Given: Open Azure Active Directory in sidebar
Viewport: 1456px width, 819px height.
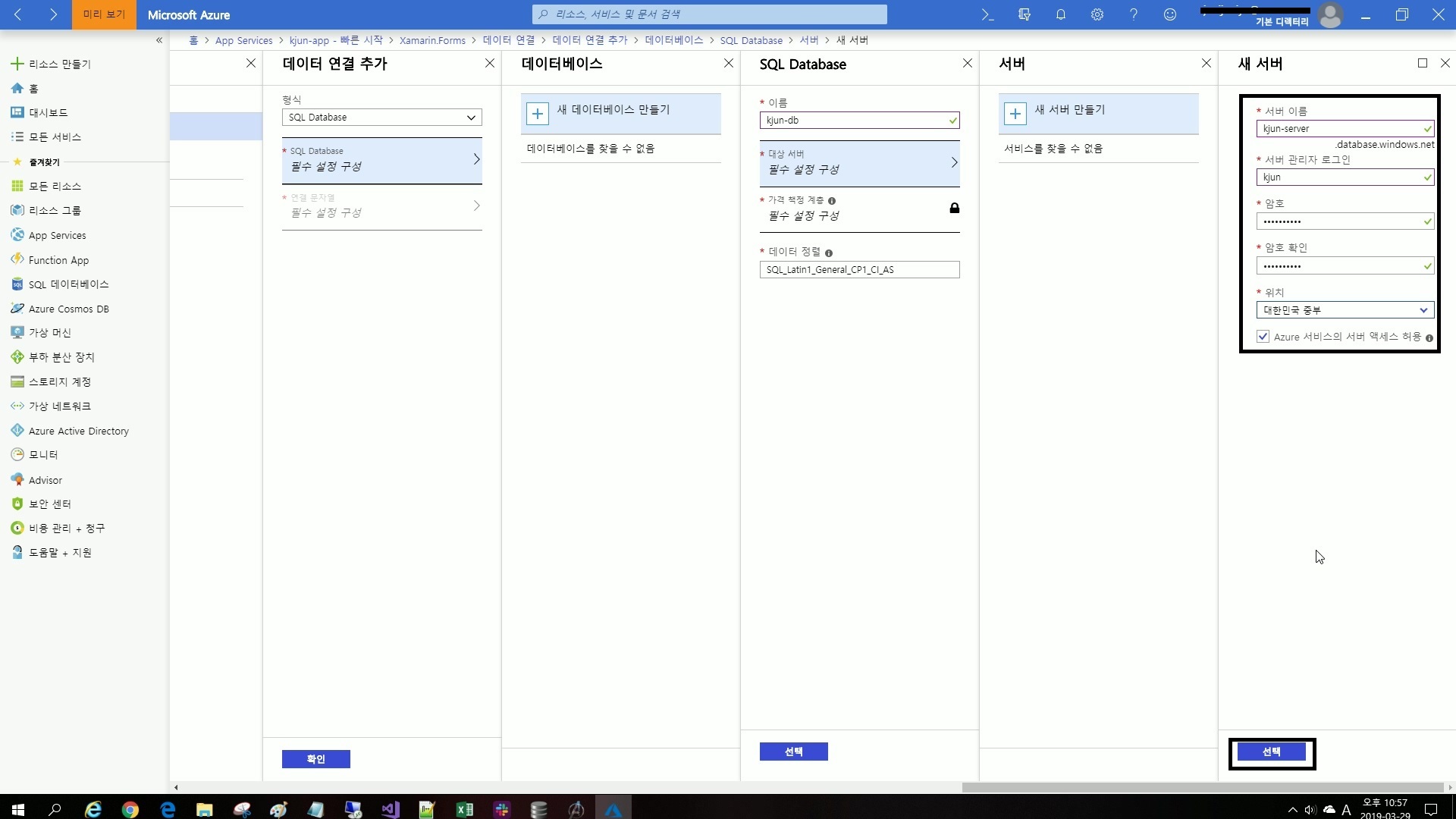Looking at the screenshot, I should 78,431.
